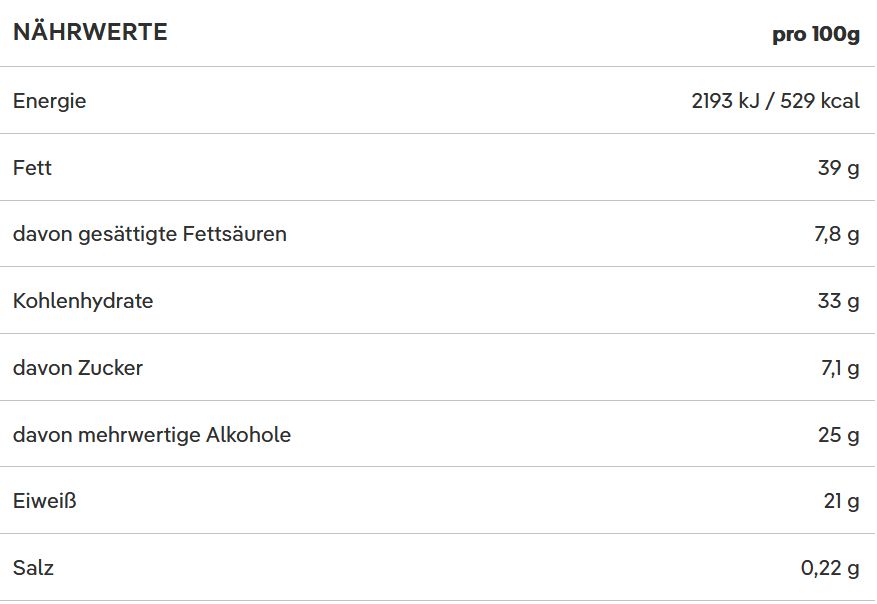Click the 0,22 g salt value
Screen dimensions: 877x604
tap(830, 568)
